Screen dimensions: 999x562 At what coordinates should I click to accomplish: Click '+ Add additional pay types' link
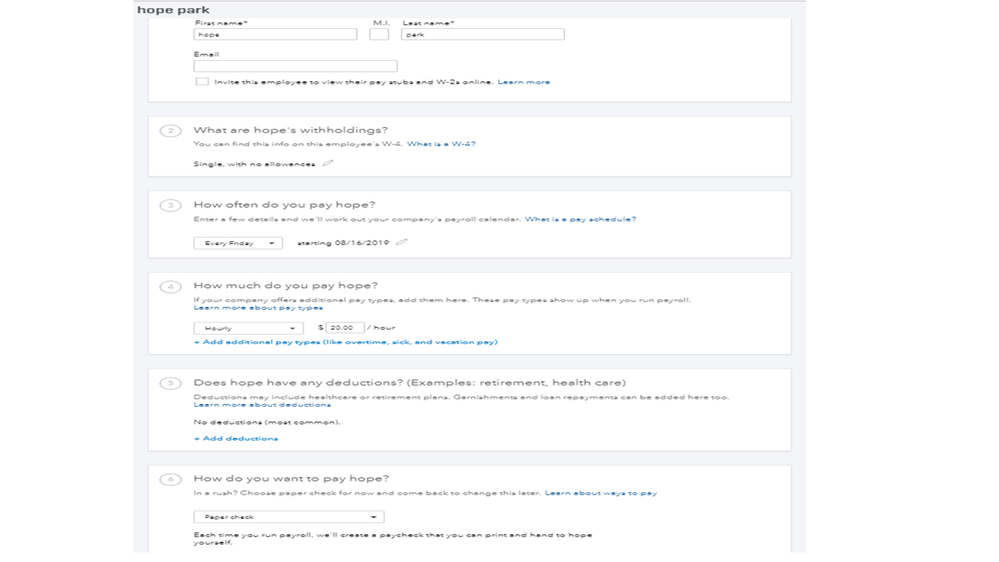pos(345,342)
